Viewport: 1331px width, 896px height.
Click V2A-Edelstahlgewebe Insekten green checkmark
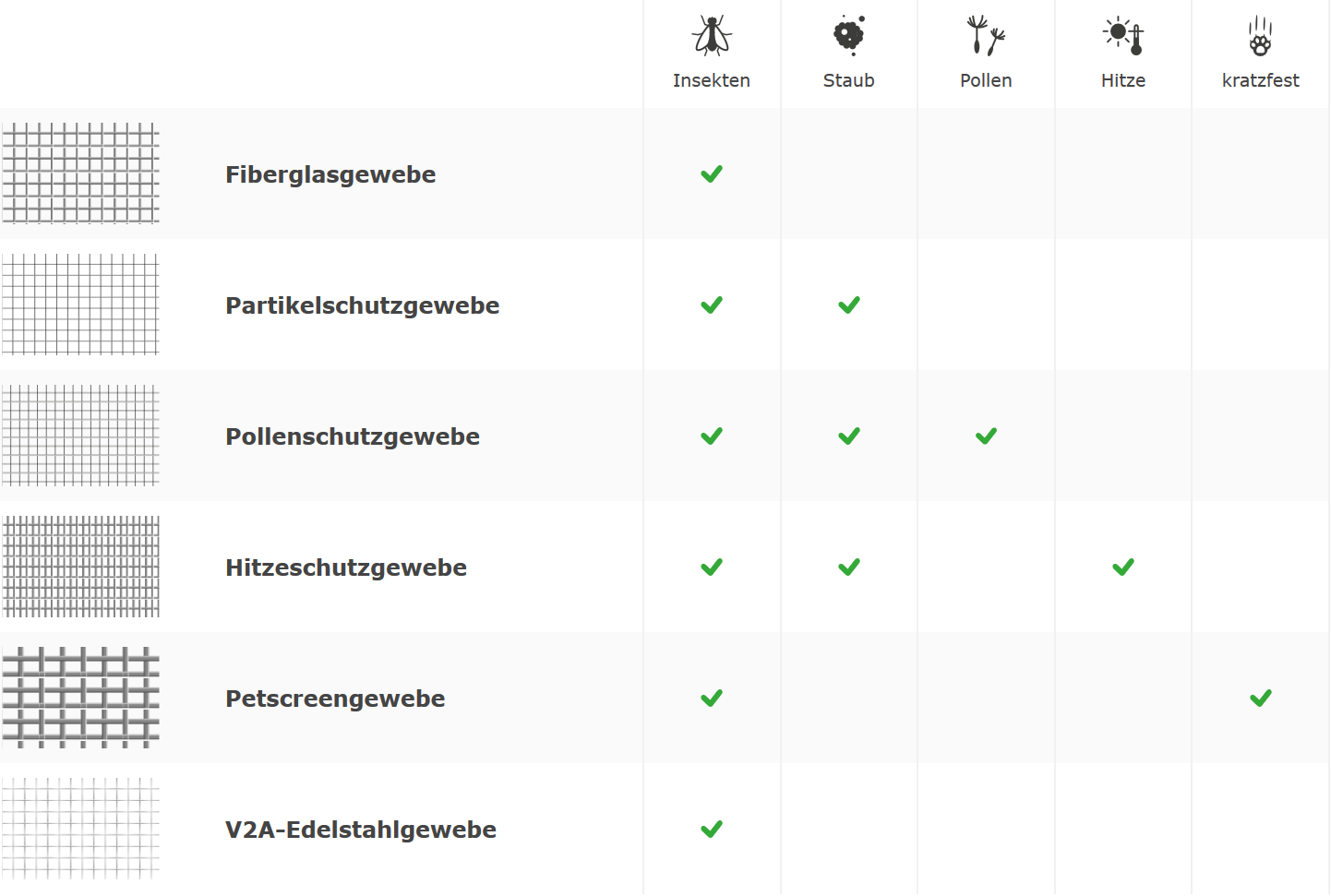[712, 830]
